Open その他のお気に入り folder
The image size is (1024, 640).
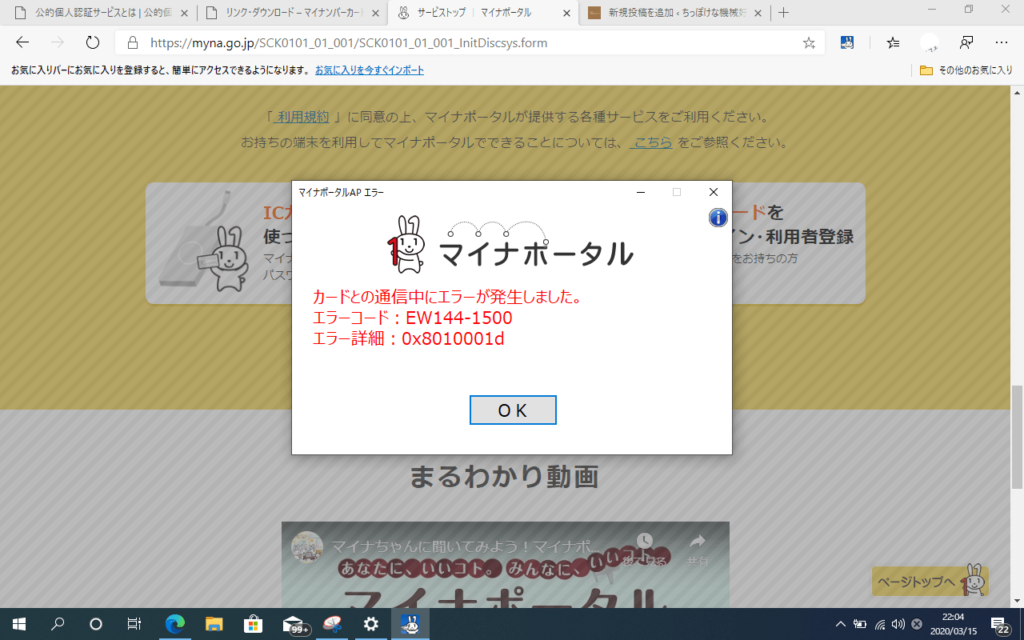966,70
